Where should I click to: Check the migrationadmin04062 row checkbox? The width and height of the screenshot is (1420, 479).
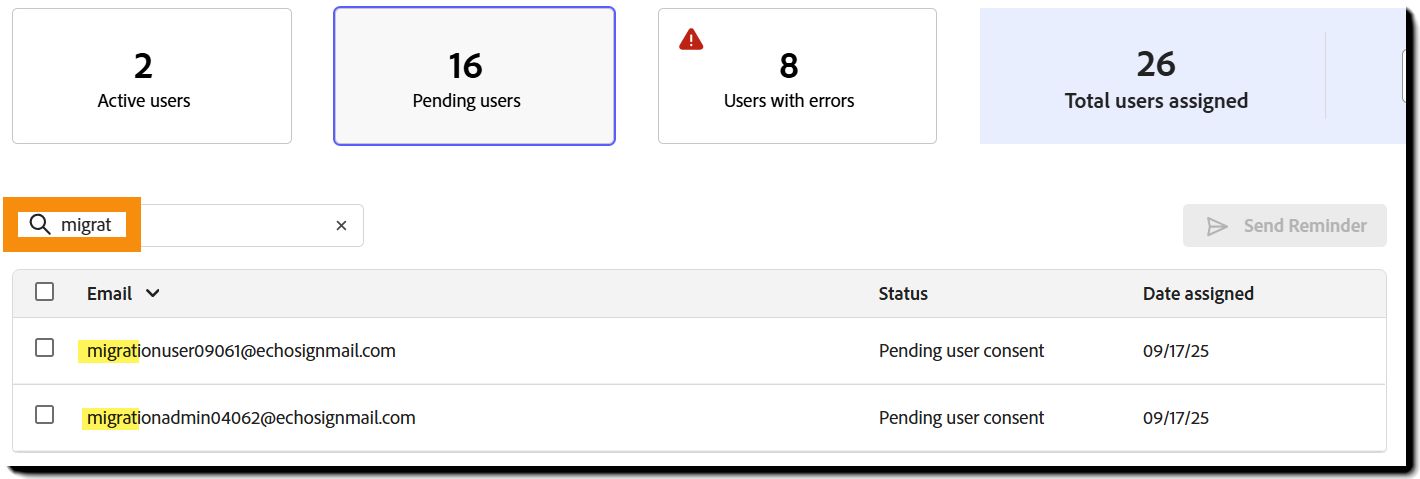[x=44, y=415]
